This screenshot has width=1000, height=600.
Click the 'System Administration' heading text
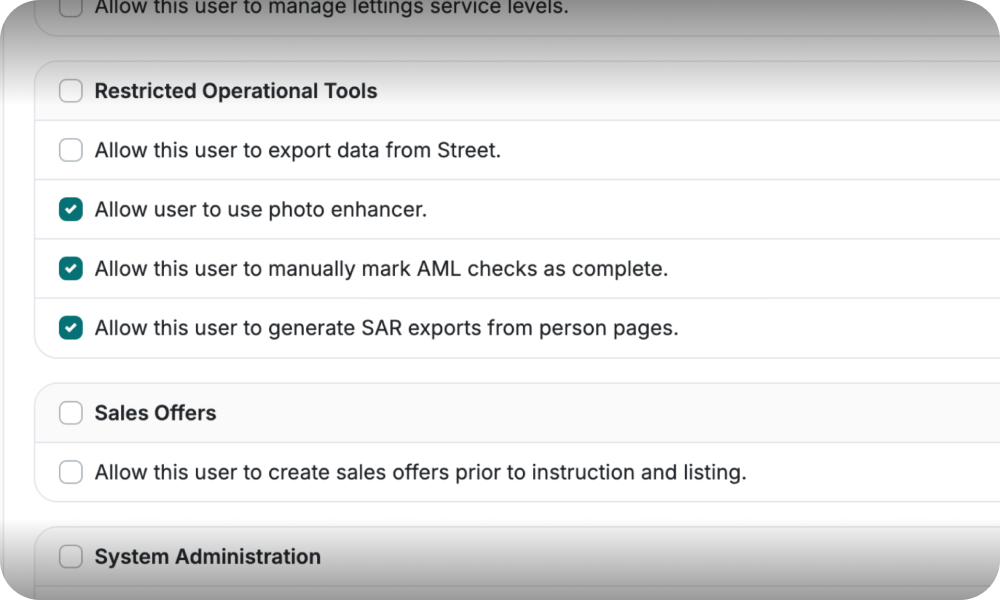pyautogui.click(x=208, y=557)
